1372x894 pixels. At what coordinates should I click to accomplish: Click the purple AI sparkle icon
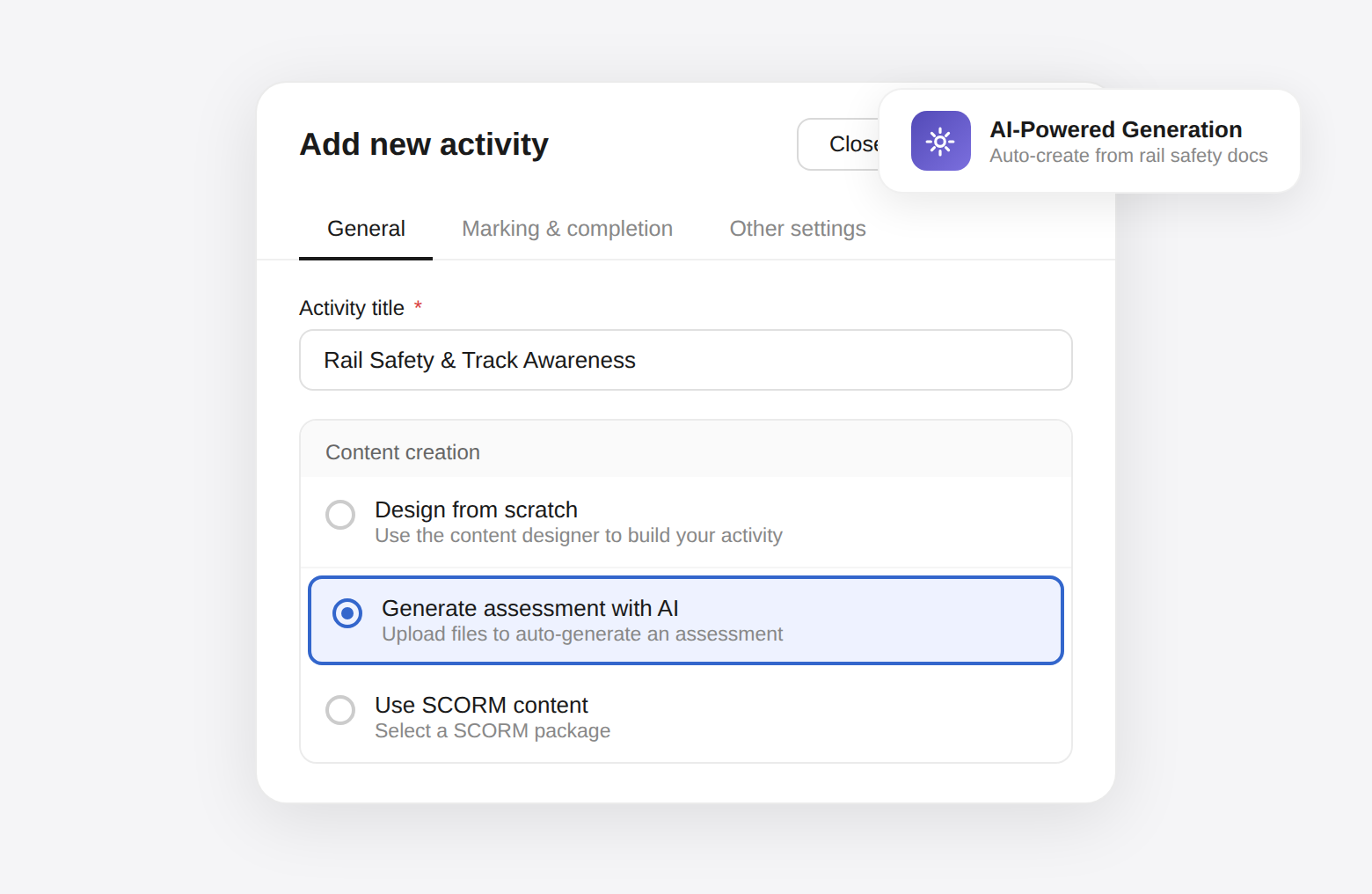[940, 141]
